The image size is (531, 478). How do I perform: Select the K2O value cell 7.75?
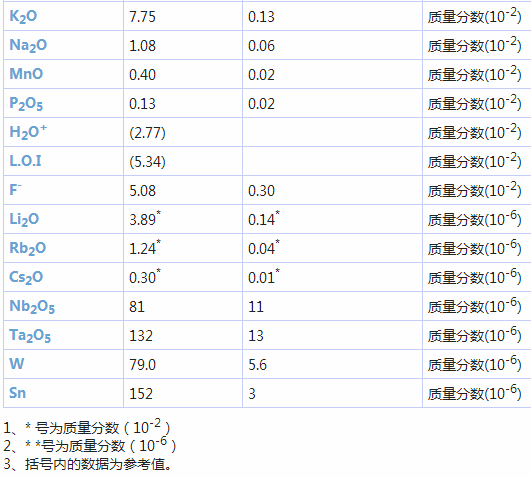(142, 17)
